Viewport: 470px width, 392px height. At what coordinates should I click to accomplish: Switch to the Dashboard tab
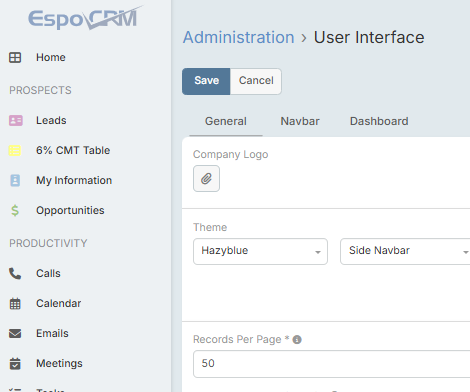379,121
